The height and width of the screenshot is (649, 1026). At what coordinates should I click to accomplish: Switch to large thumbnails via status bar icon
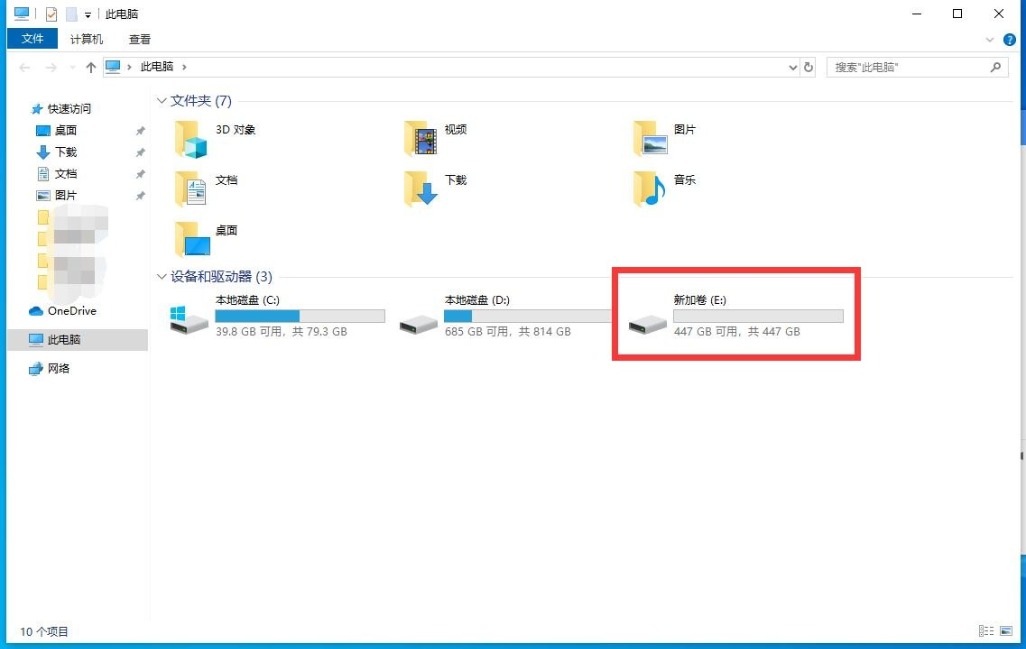click(1006, 631)
